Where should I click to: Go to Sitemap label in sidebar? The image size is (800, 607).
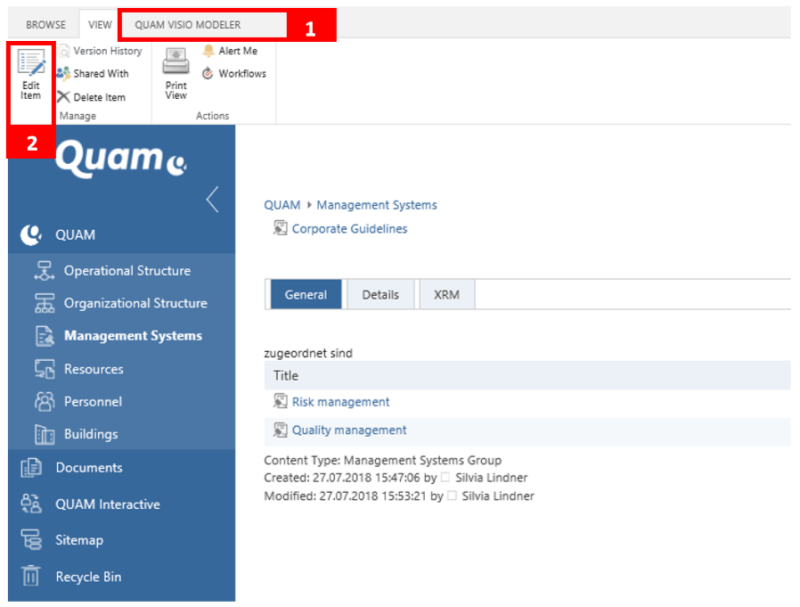(80, 540)
